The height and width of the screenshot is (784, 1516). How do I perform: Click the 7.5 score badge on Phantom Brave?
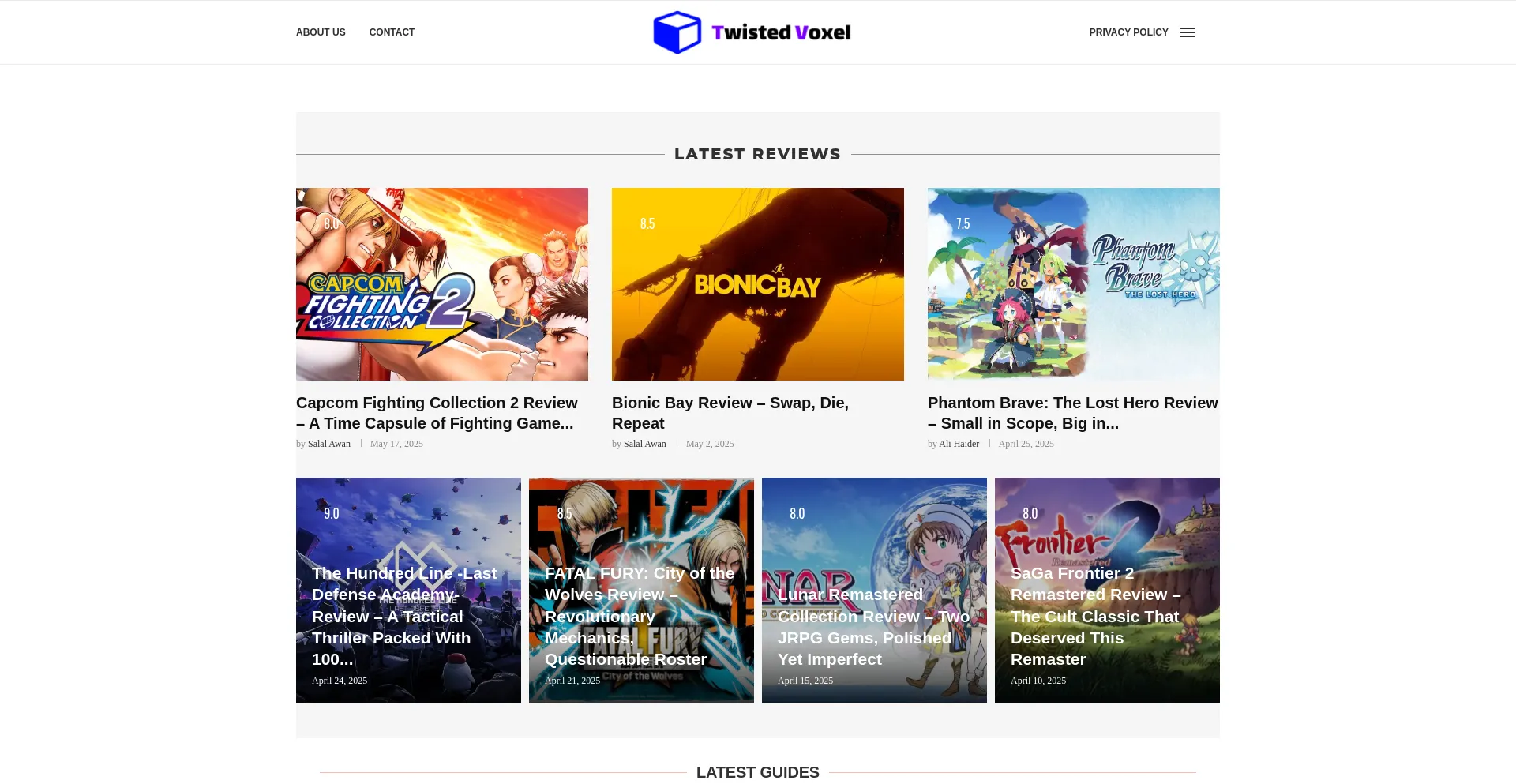(963, 223)
